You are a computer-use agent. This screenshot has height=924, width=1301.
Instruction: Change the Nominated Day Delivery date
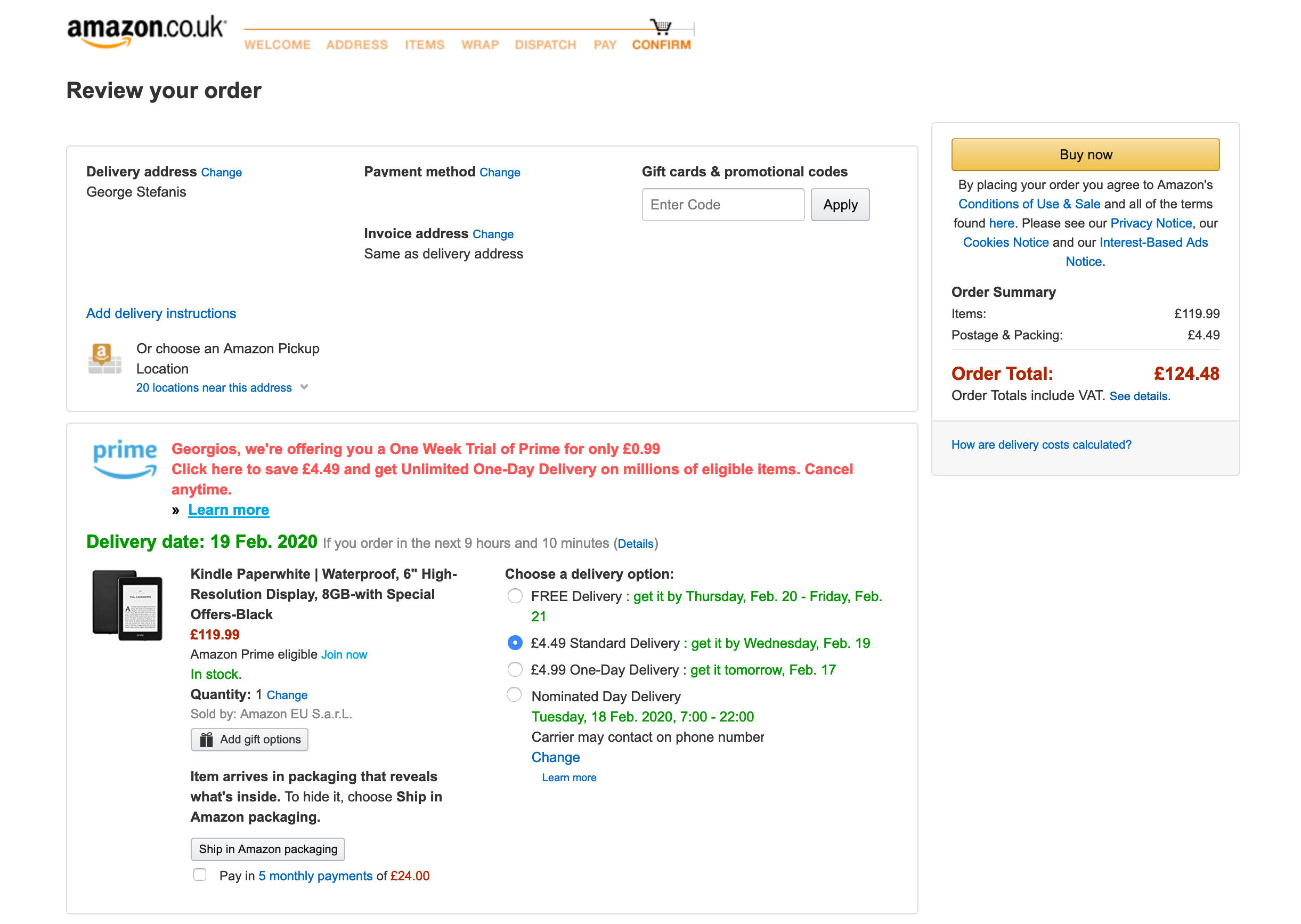555,757
